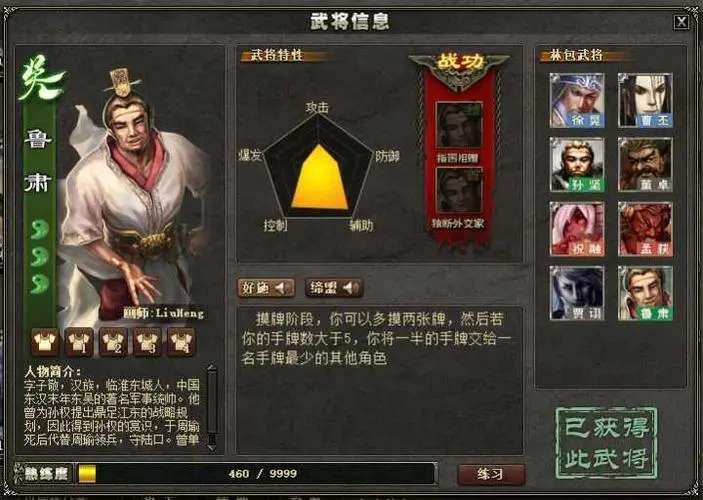Viewport: 703px width, 500px height.
Task: Select the 徐晃 general portrait
Action: click(577, 100)
